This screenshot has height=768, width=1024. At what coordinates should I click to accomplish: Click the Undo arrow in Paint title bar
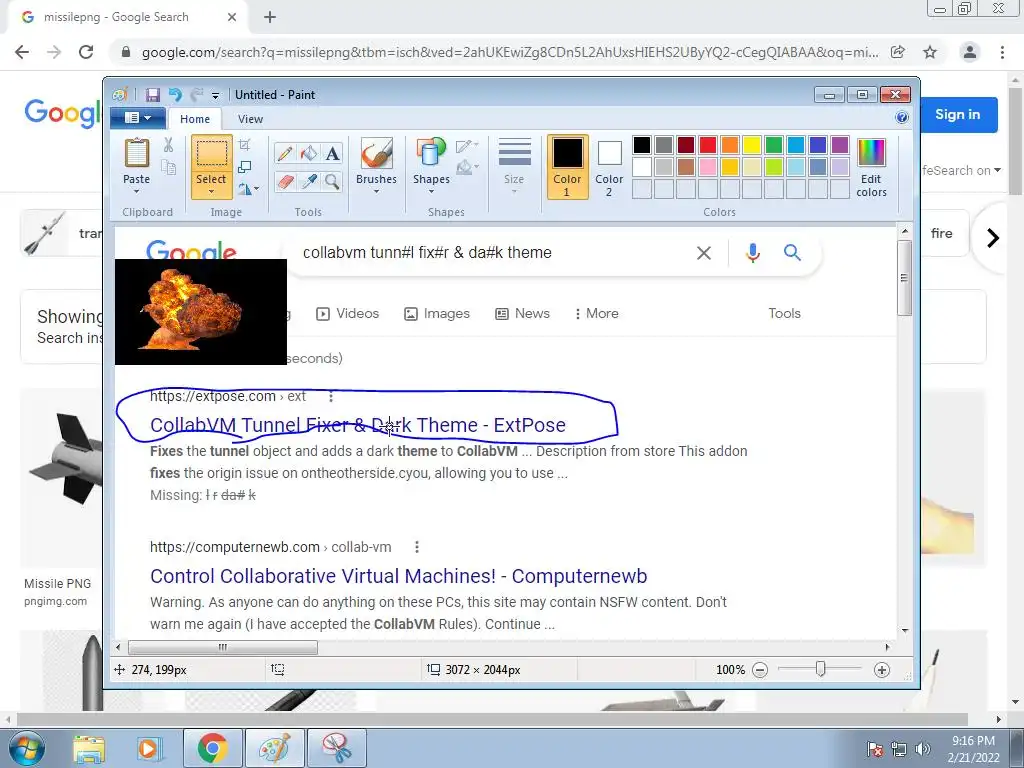tap(174, 95)
